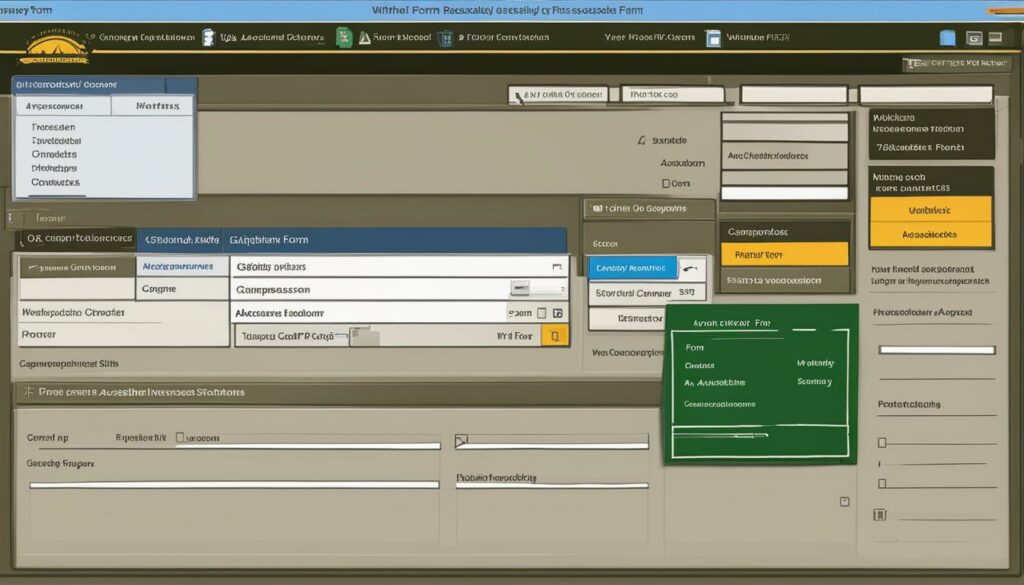Click the small icon beside the top label above checkbox
Viewport: 1024px width, 585px height.
click(641, 140)
